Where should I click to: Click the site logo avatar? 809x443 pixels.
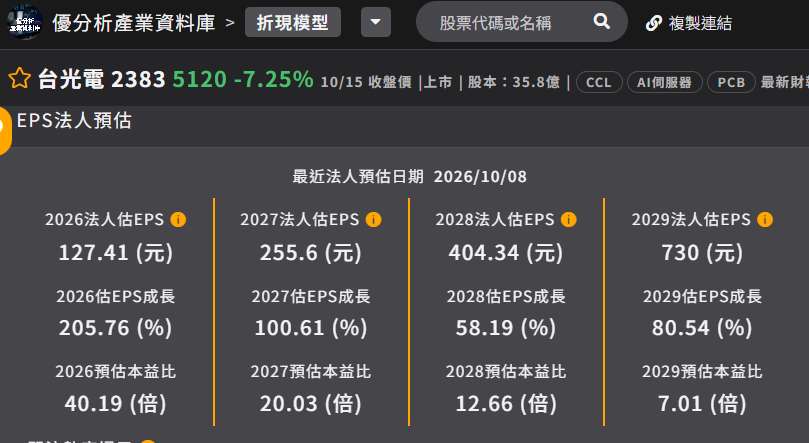point(24,23)
